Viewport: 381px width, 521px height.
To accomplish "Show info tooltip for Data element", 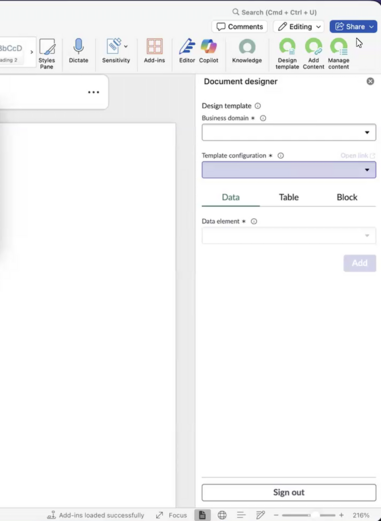I will coord(254,221).
